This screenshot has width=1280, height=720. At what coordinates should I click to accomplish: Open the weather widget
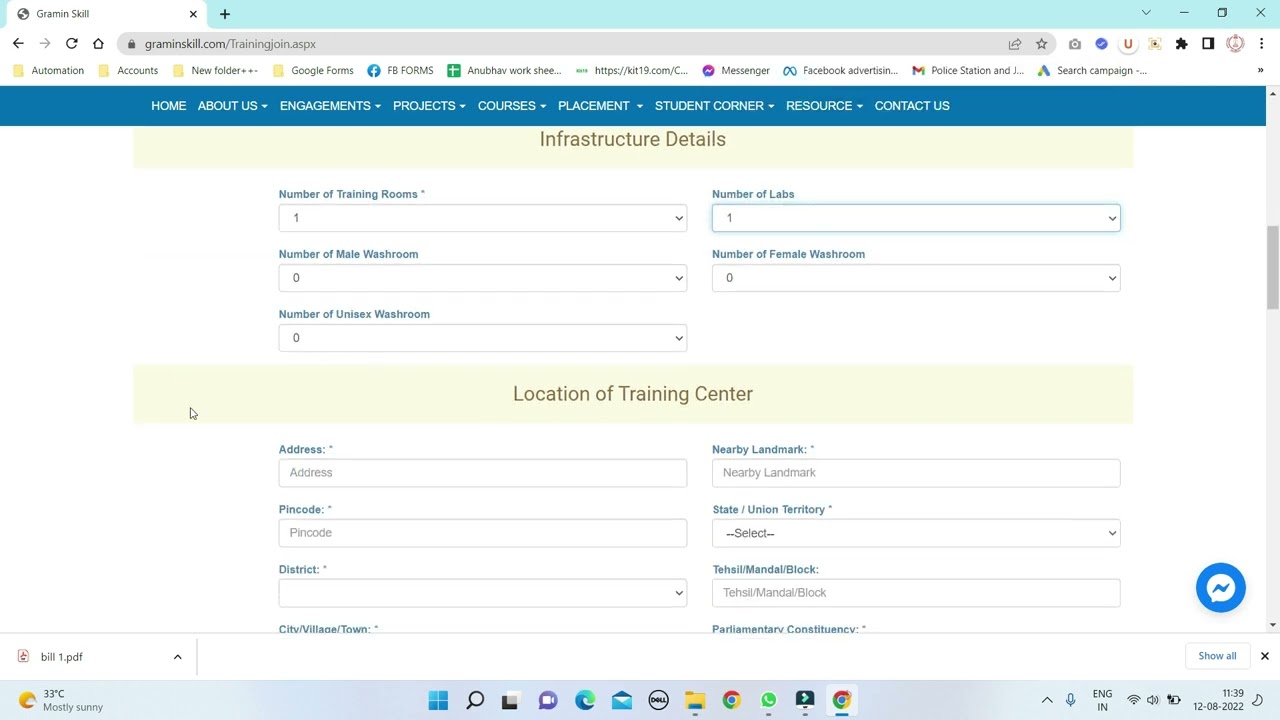pyautogui.click(x=60, y=700)
